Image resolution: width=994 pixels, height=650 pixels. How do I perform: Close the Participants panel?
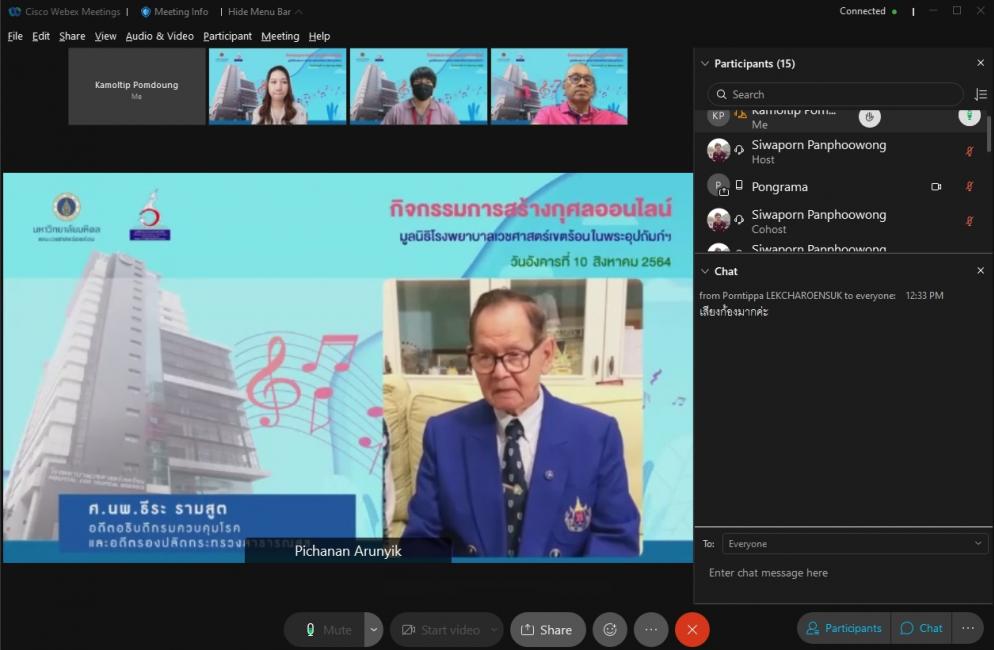pyautogui.click(x=980, y=63)
